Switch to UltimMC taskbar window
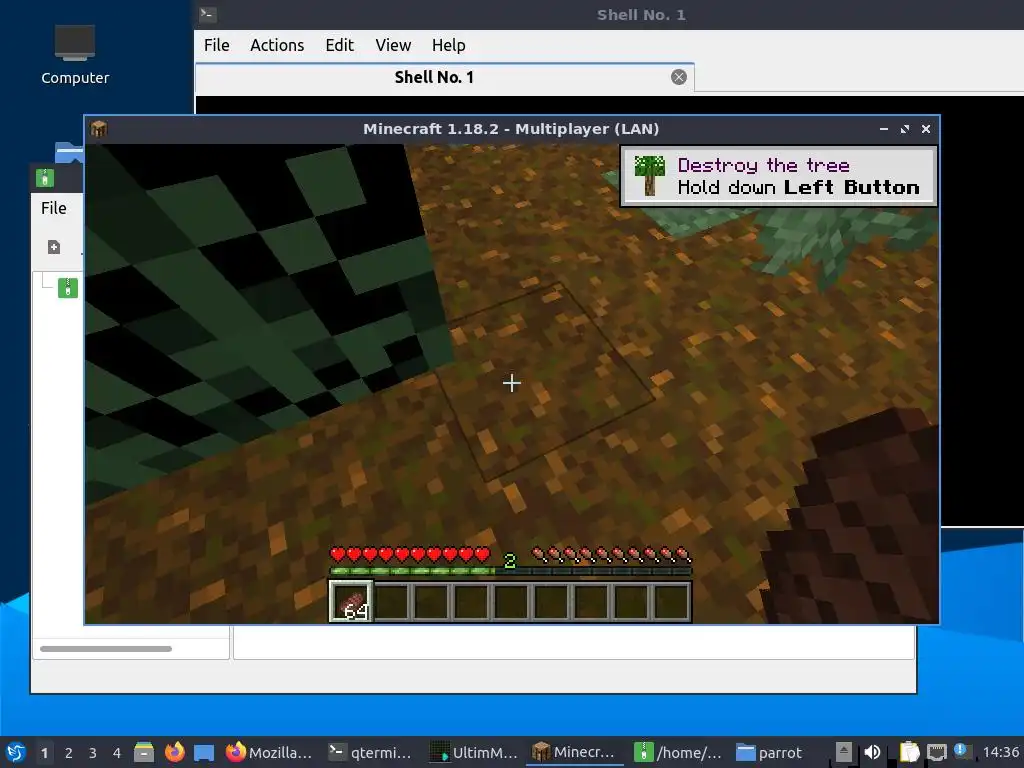 (x=474, y=752)
